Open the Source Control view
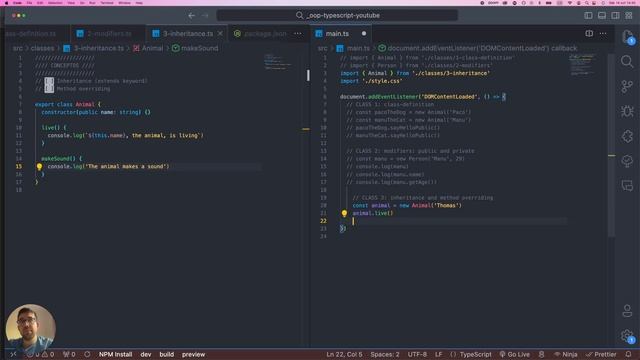 tap(627, 87)
